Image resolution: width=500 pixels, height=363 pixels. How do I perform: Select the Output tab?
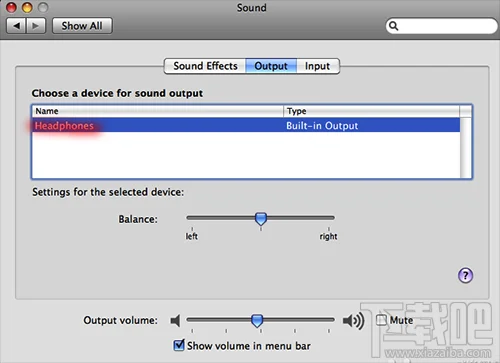[x=271, y=66]
